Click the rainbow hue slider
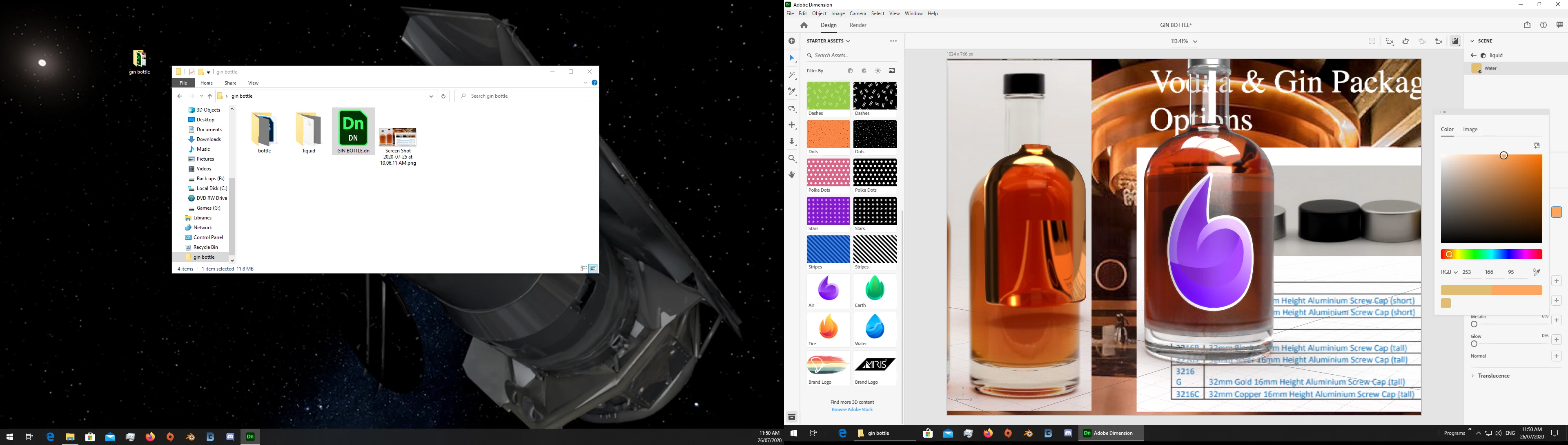The width and height of the screenshot is (1568, 445). pos(1491,255)
